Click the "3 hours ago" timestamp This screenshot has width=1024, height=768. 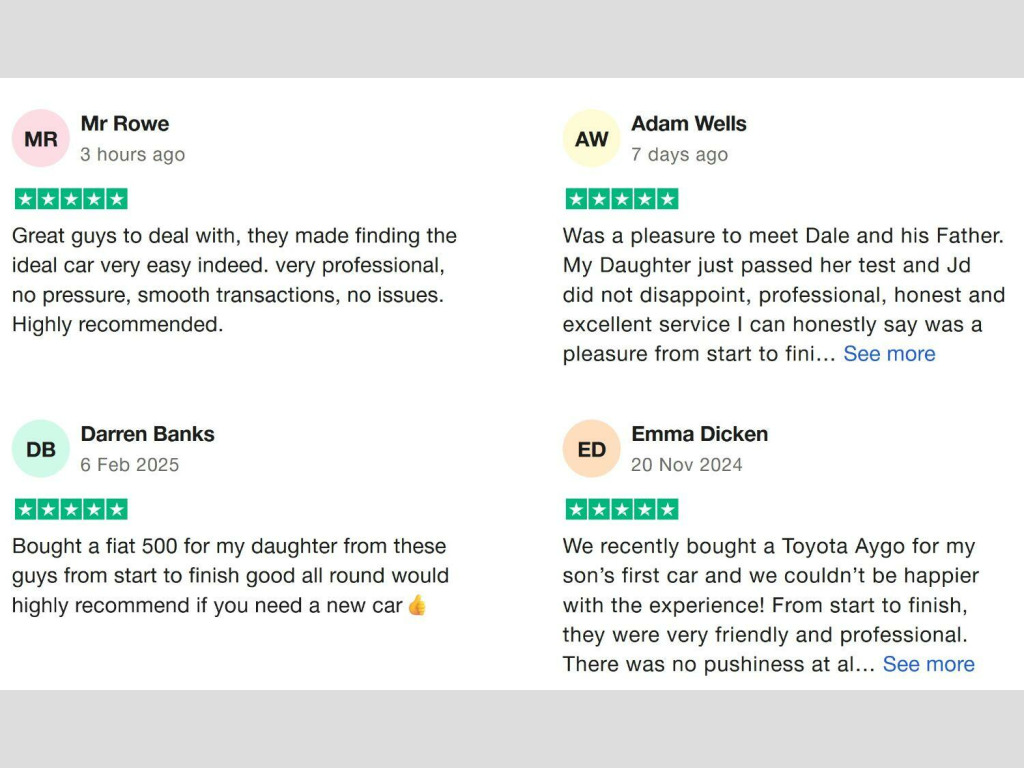click(x=133, y=155)
